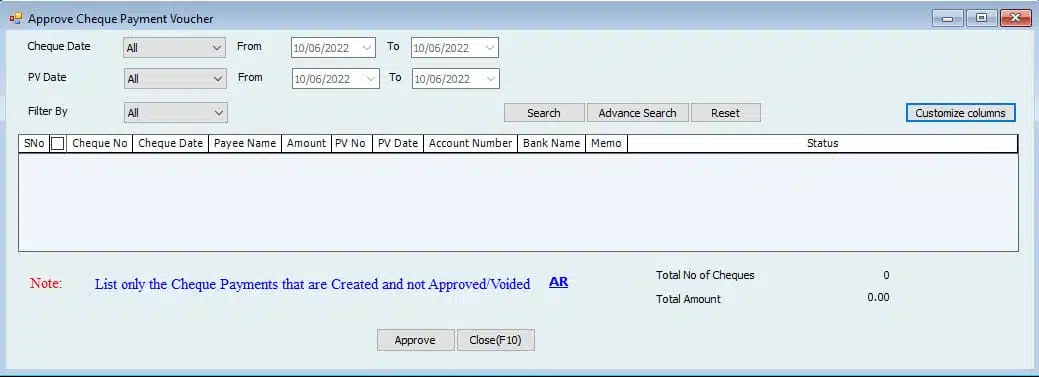Image resolution: width=1039 pixels, height=377 pixels.
Task: Click the Status column header
Action: point(822,143)
